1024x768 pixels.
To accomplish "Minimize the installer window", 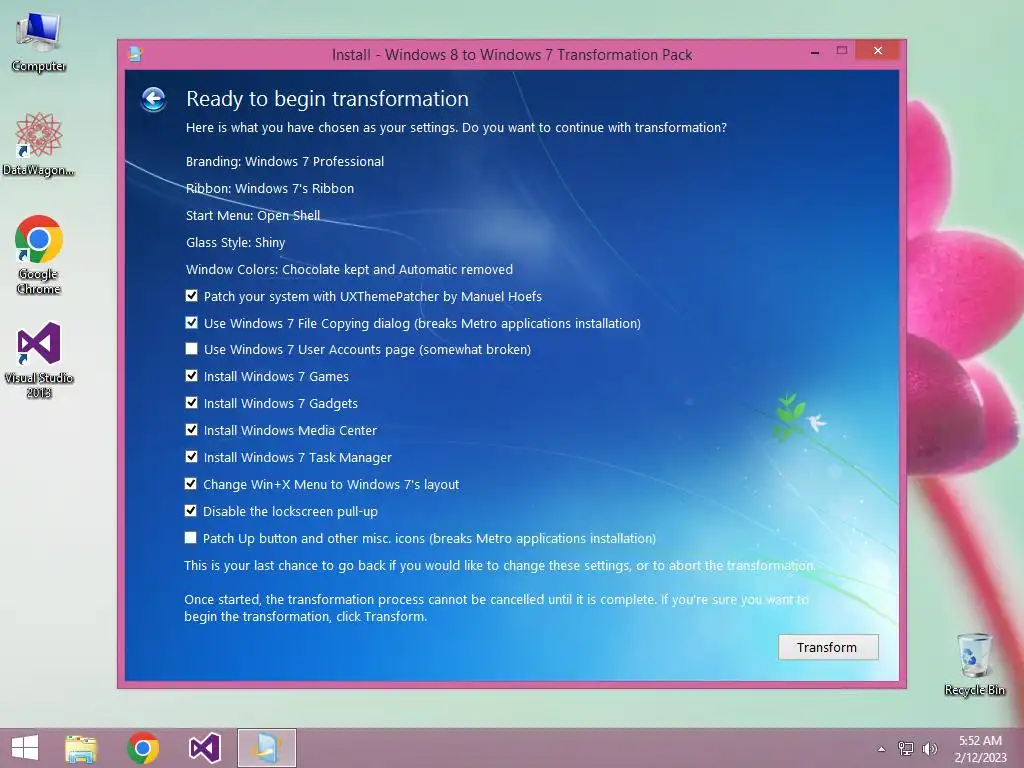I will tap(814, 52).
